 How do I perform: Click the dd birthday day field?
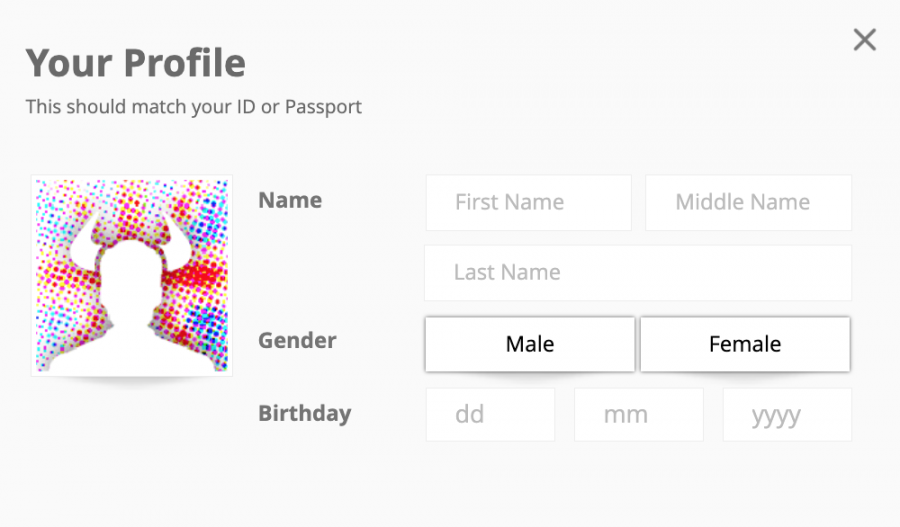pos(490,414)
